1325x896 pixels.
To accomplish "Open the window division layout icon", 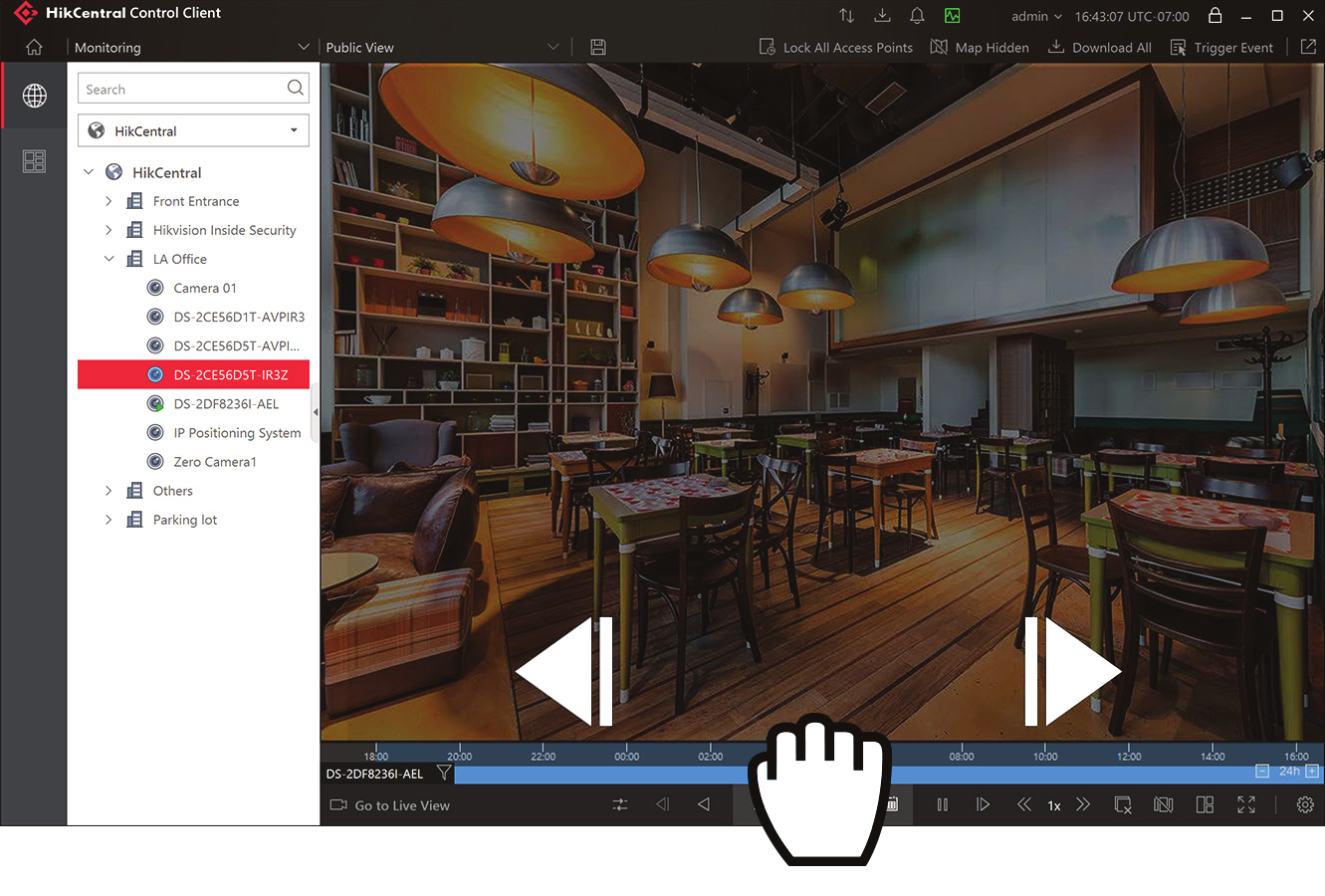I will point(1205,804).
